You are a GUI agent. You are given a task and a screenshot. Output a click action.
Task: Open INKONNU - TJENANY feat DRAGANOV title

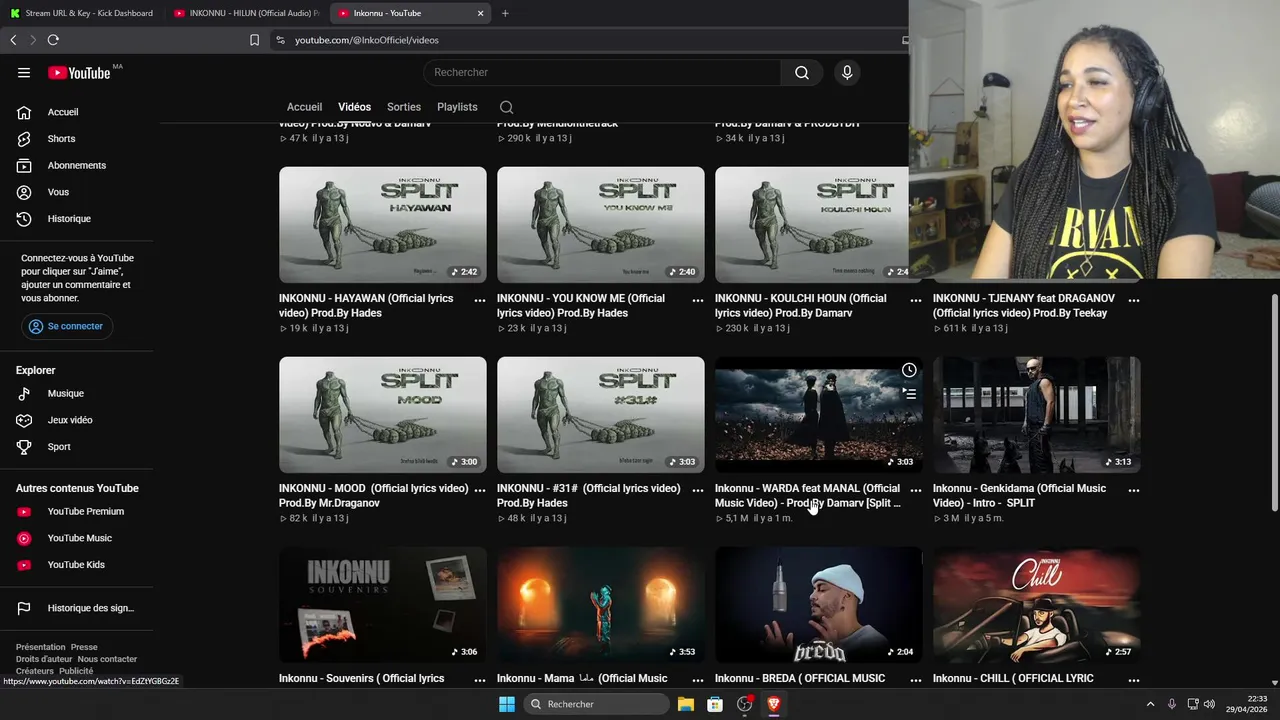(1024, 306)
